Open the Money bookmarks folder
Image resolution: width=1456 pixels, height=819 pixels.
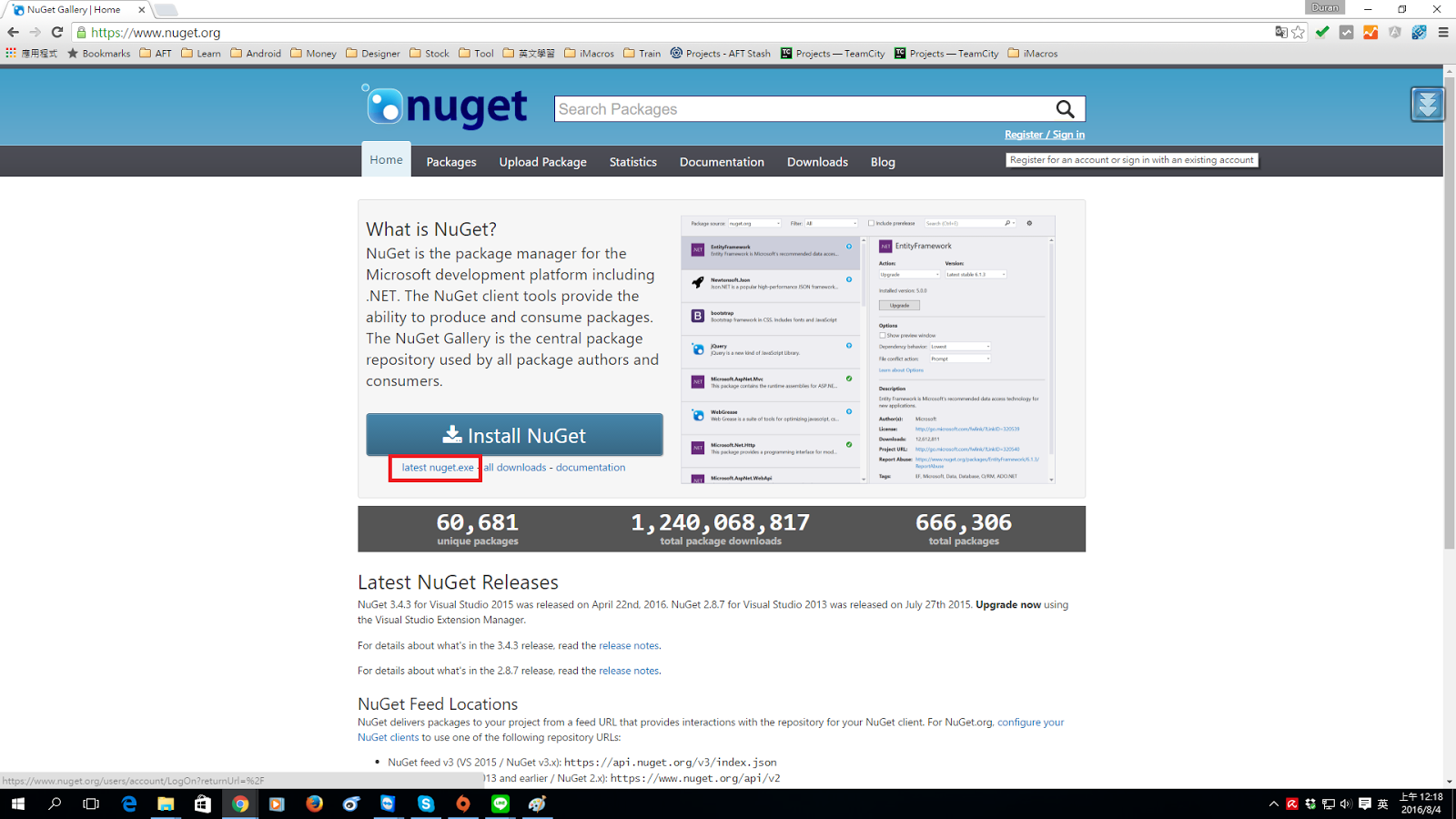[313, 54]
